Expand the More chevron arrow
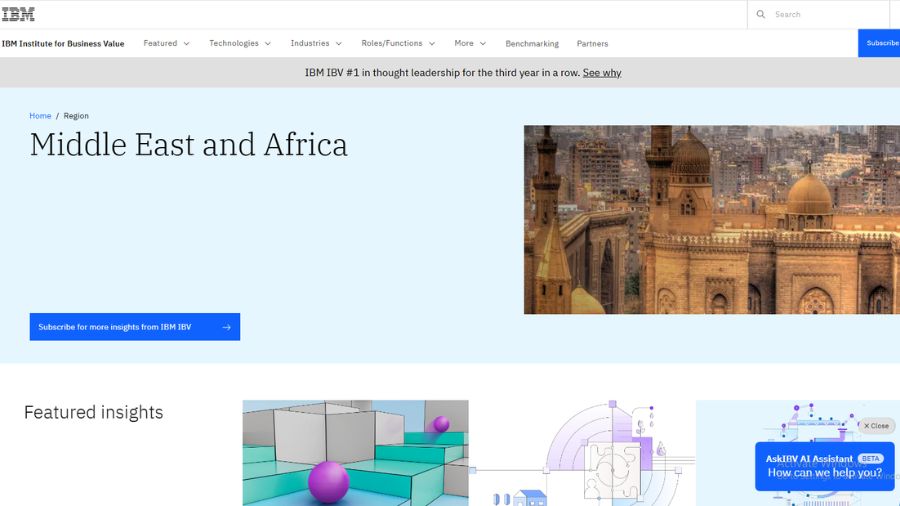The height and width of the screenshot is (506, 900). (x=483, y=44)
